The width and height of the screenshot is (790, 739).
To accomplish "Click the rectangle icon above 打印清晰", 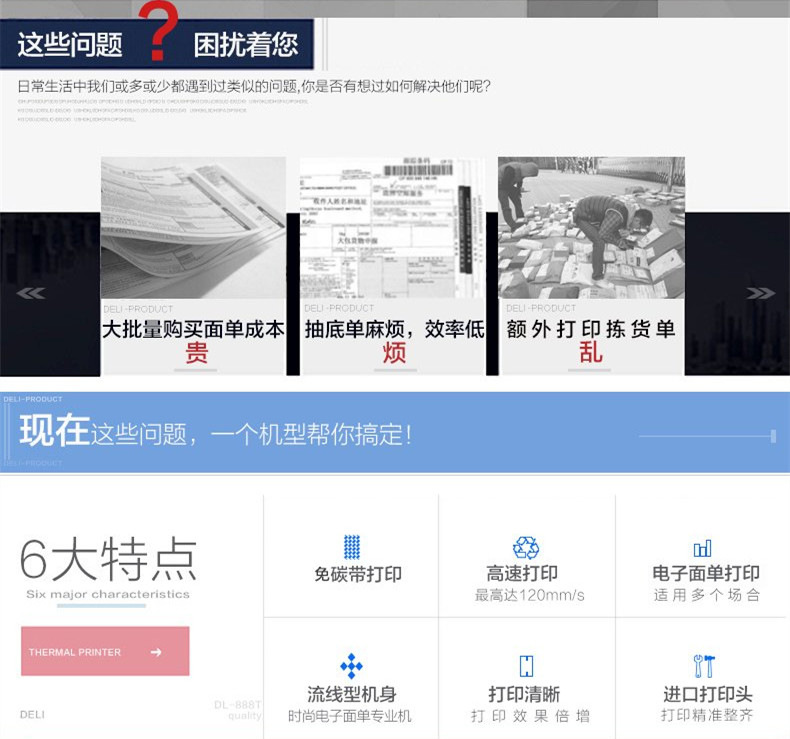I will [x=526, y=666].
